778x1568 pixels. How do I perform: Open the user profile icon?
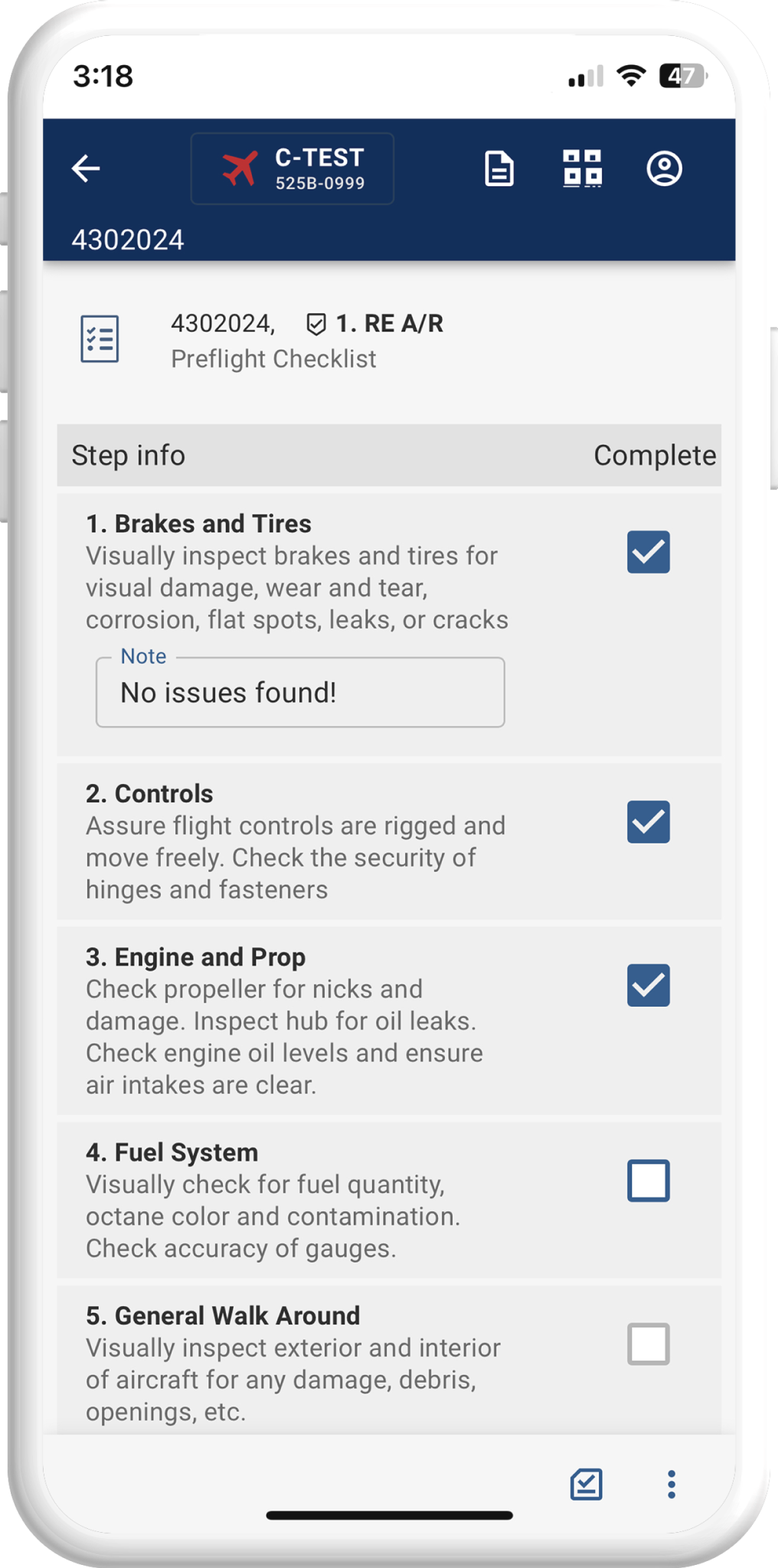664,168
